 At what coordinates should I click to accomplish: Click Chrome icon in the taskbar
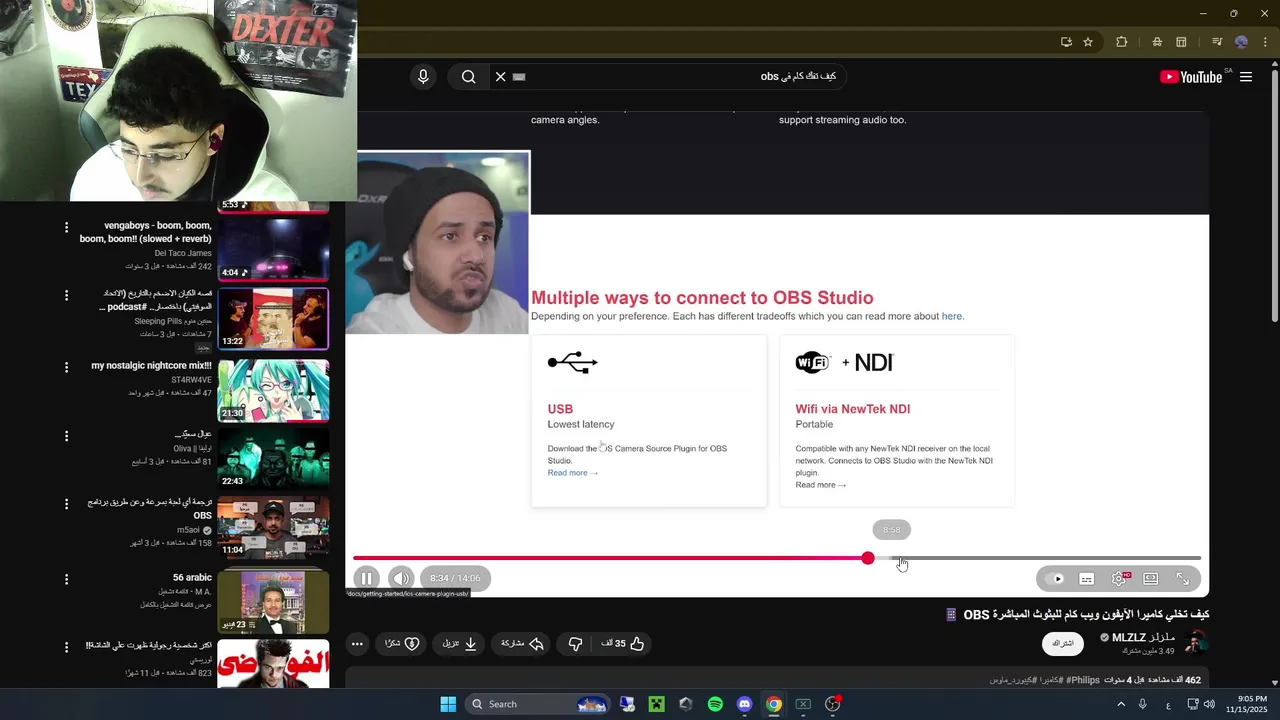tap(773, 704)
